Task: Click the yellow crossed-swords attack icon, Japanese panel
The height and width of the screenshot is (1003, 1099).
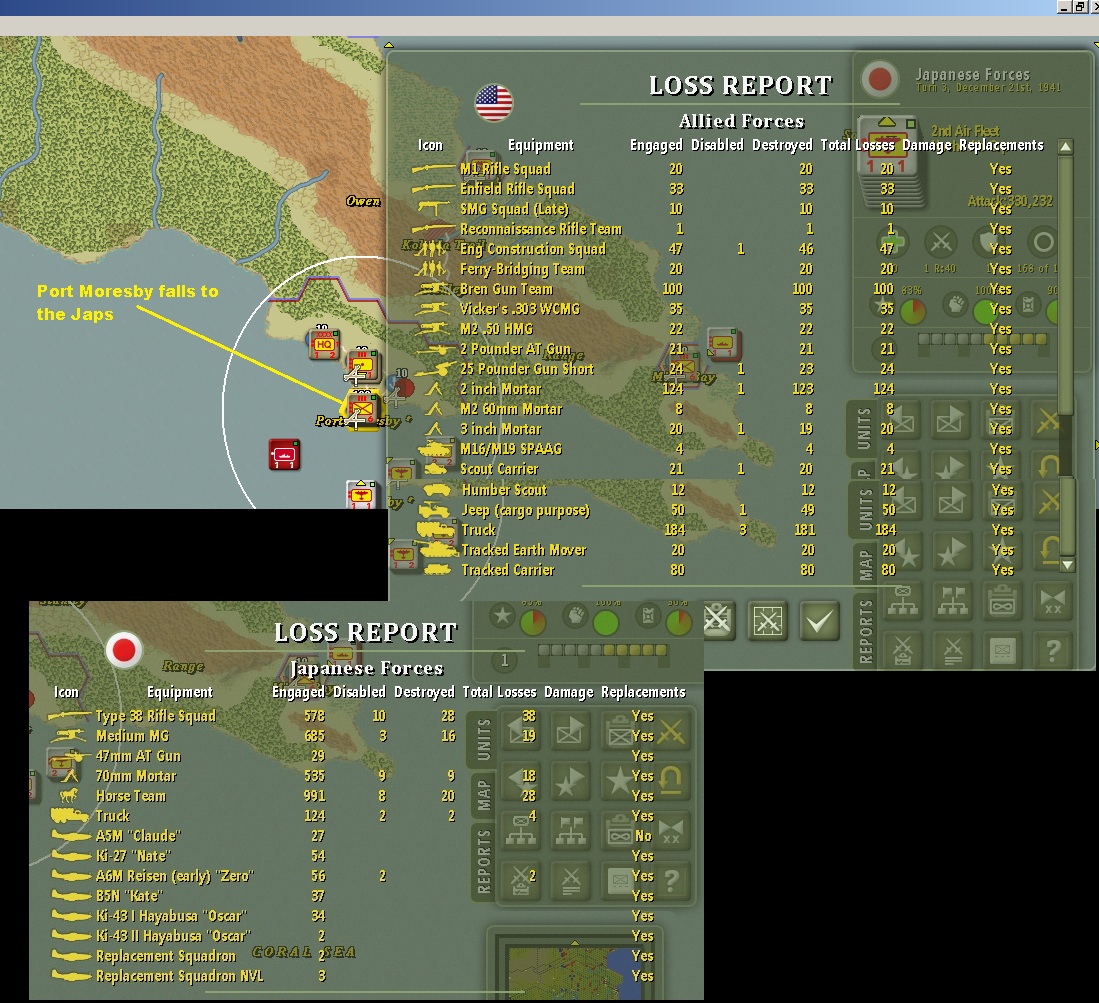Action: [671, 732]
